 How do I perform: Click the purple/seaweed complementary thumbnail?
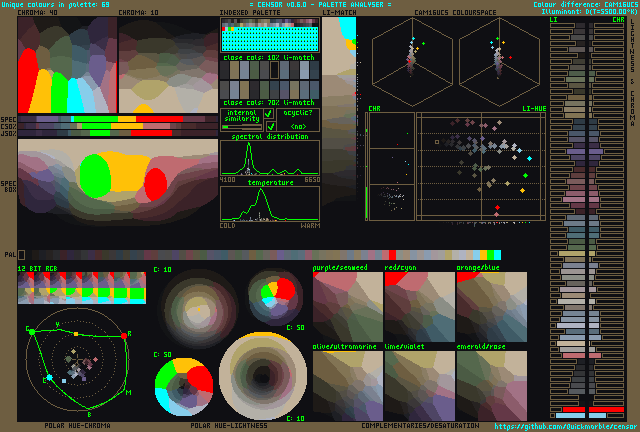(348, 308)
